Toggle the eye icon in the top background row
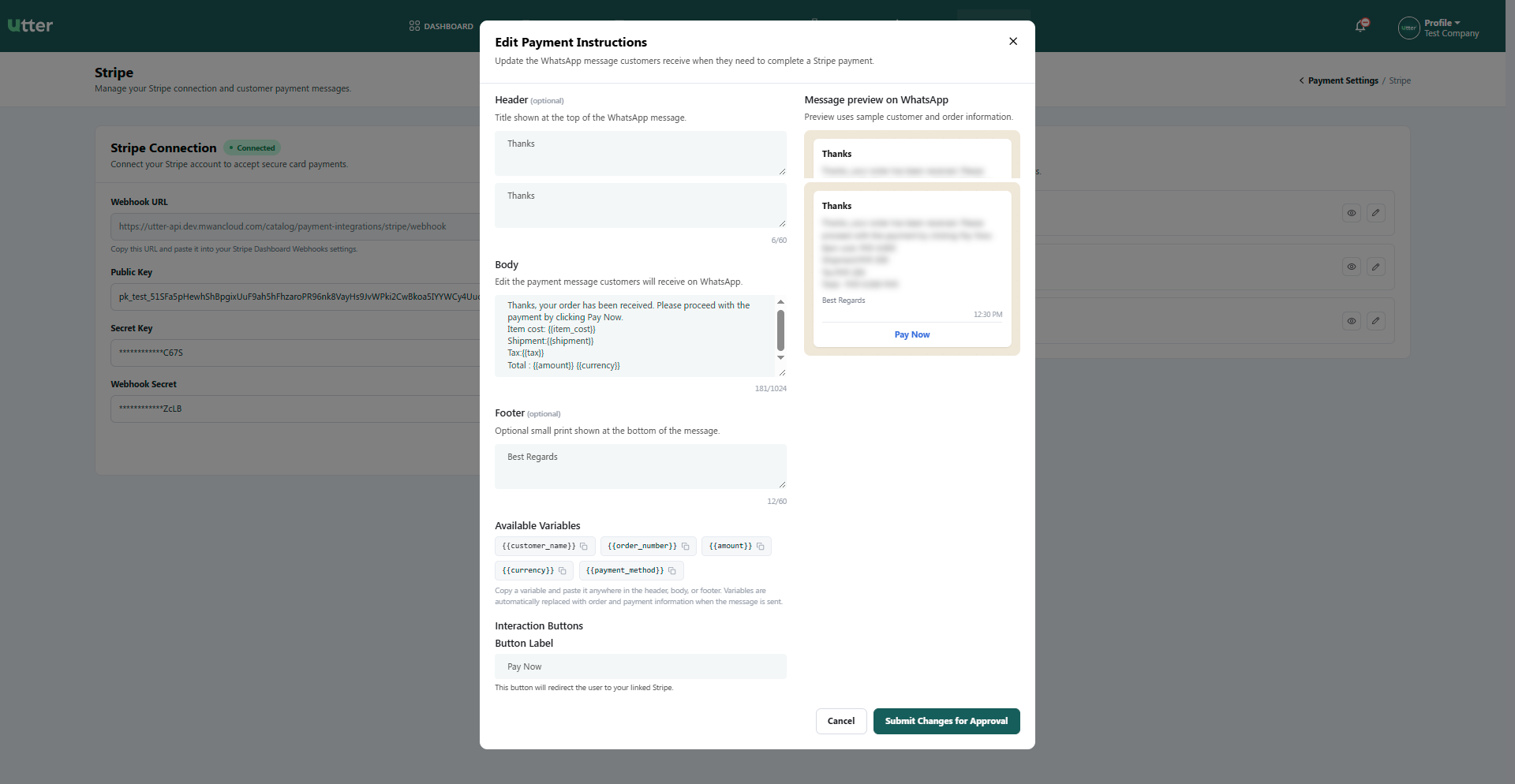 coord(1352,213)
